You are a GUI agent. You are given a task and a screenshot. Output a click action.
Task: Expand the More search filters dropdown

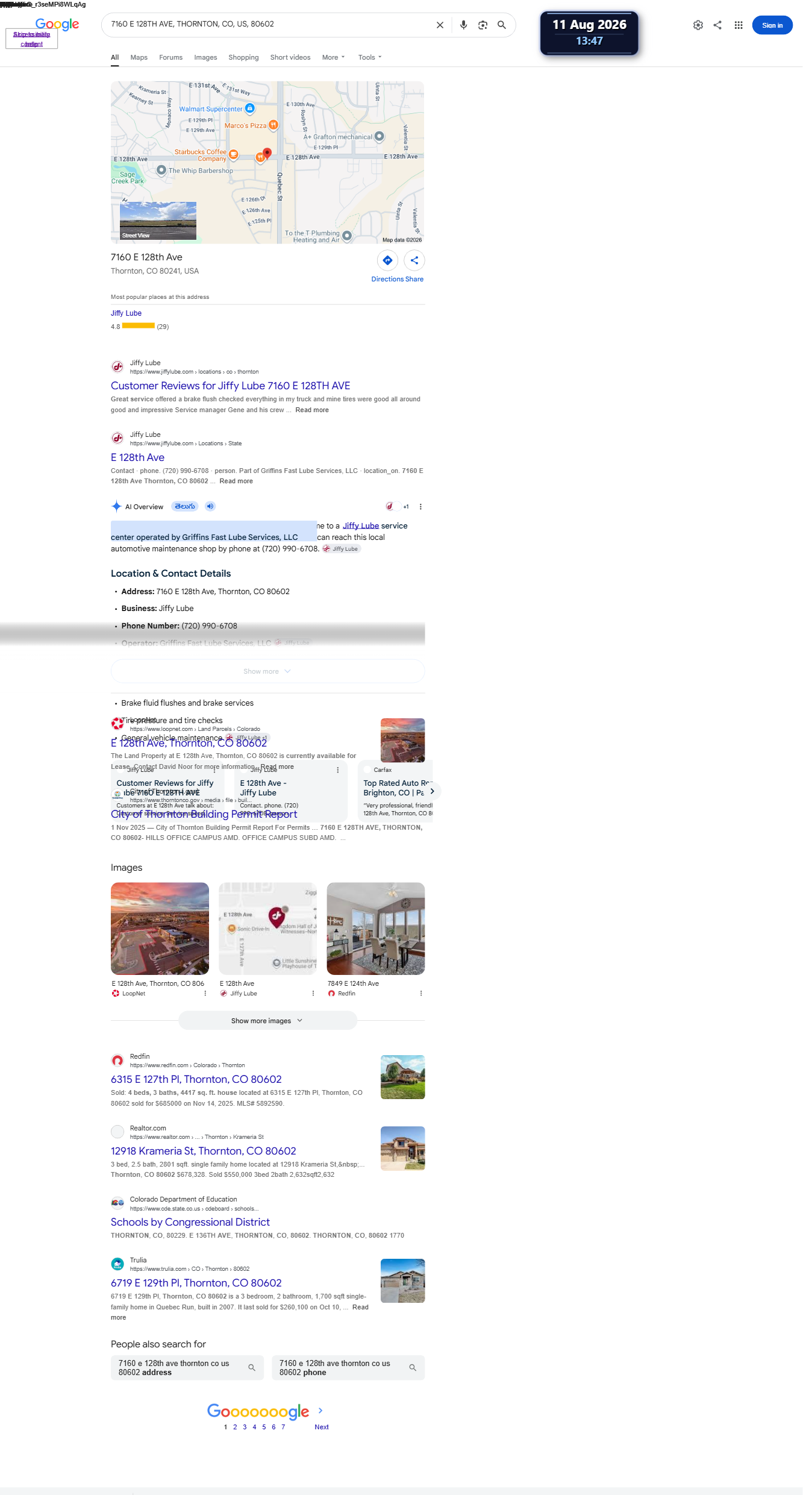tap(334, 57)
